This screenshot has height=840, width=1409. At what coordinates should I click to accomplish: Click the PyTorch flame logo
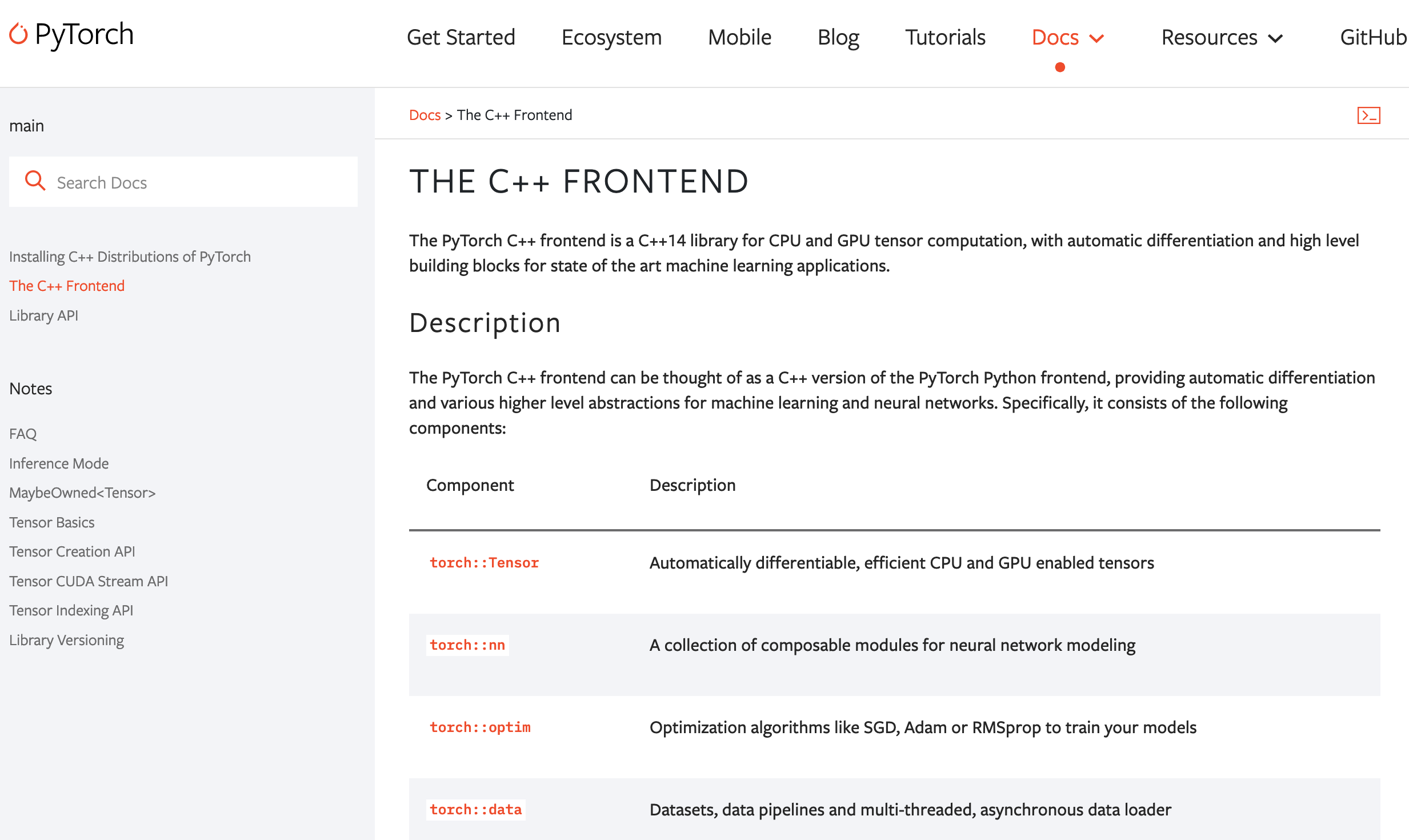pos(18,34)
